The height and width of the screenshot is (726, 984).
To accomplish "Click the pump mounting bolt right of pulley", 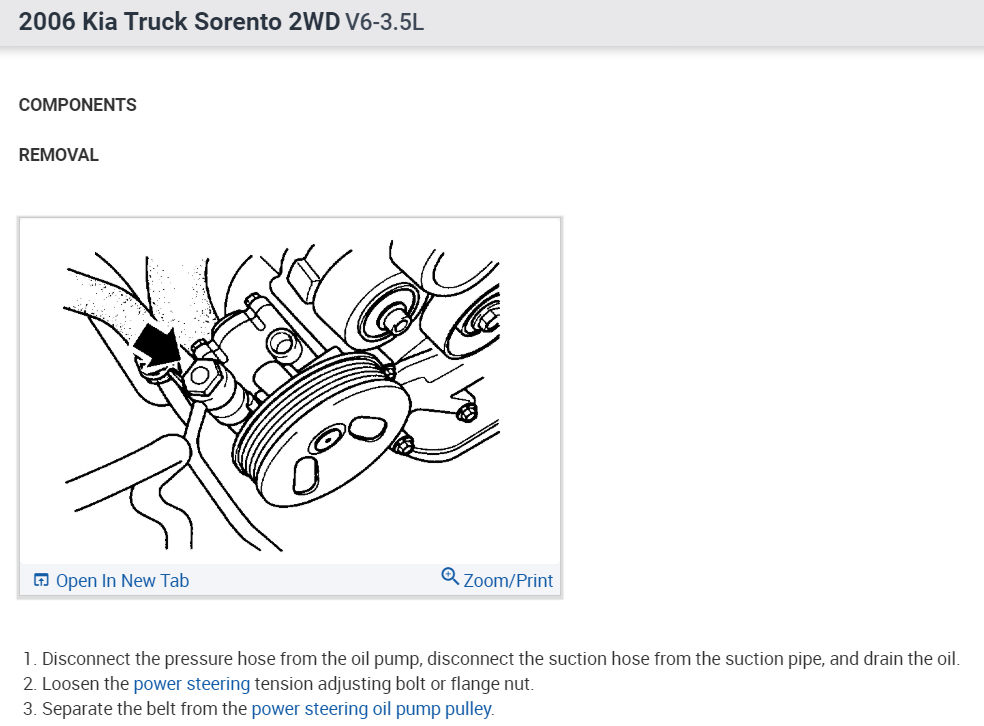I will [x=467, y=412].
